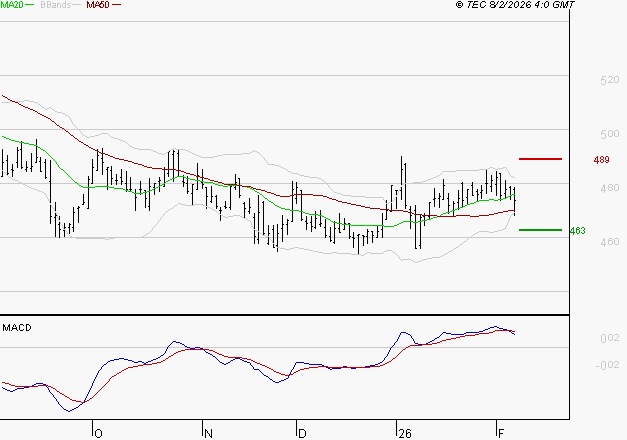Screen dimensions: 627x440
Task: Click the BBands legend label
Action: pos(56,5)
